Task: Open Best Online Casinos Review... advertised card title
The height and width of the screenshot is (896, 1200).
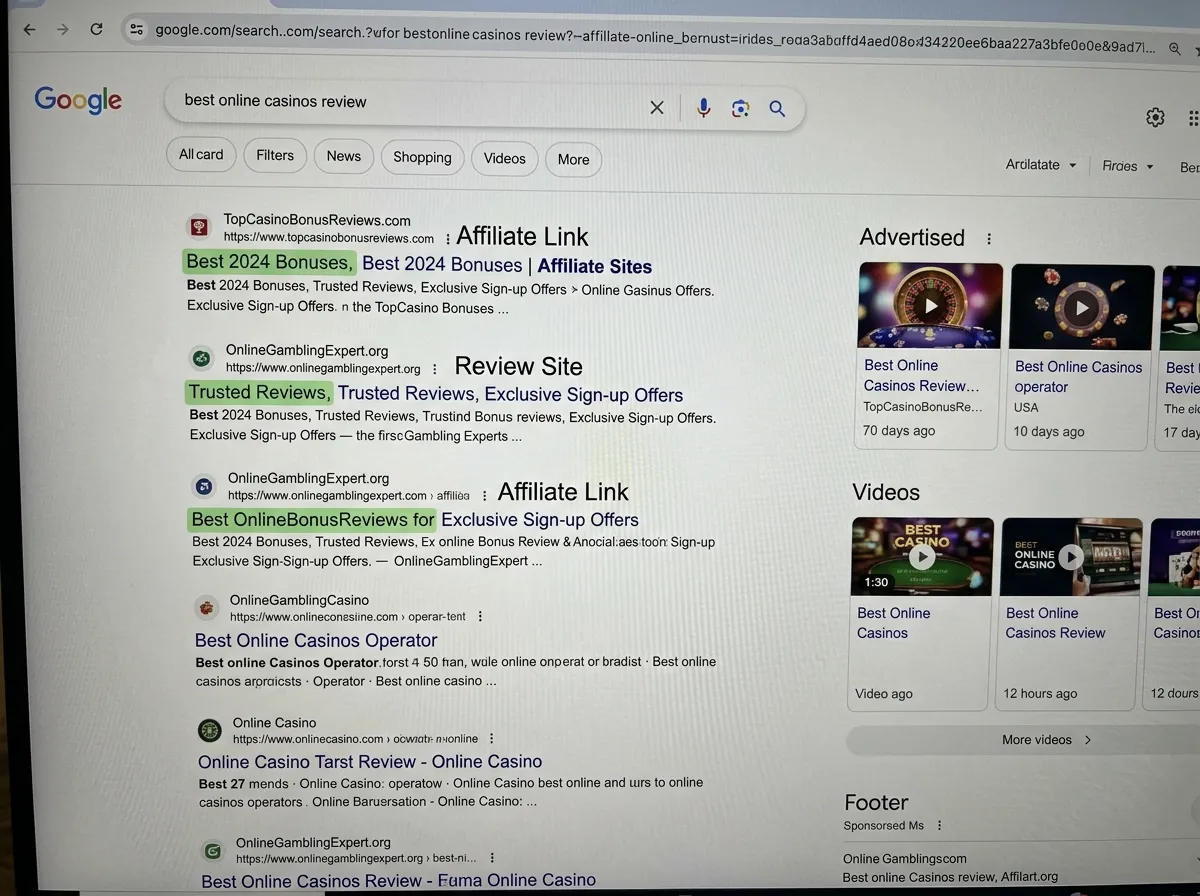Action: [922, 375]
